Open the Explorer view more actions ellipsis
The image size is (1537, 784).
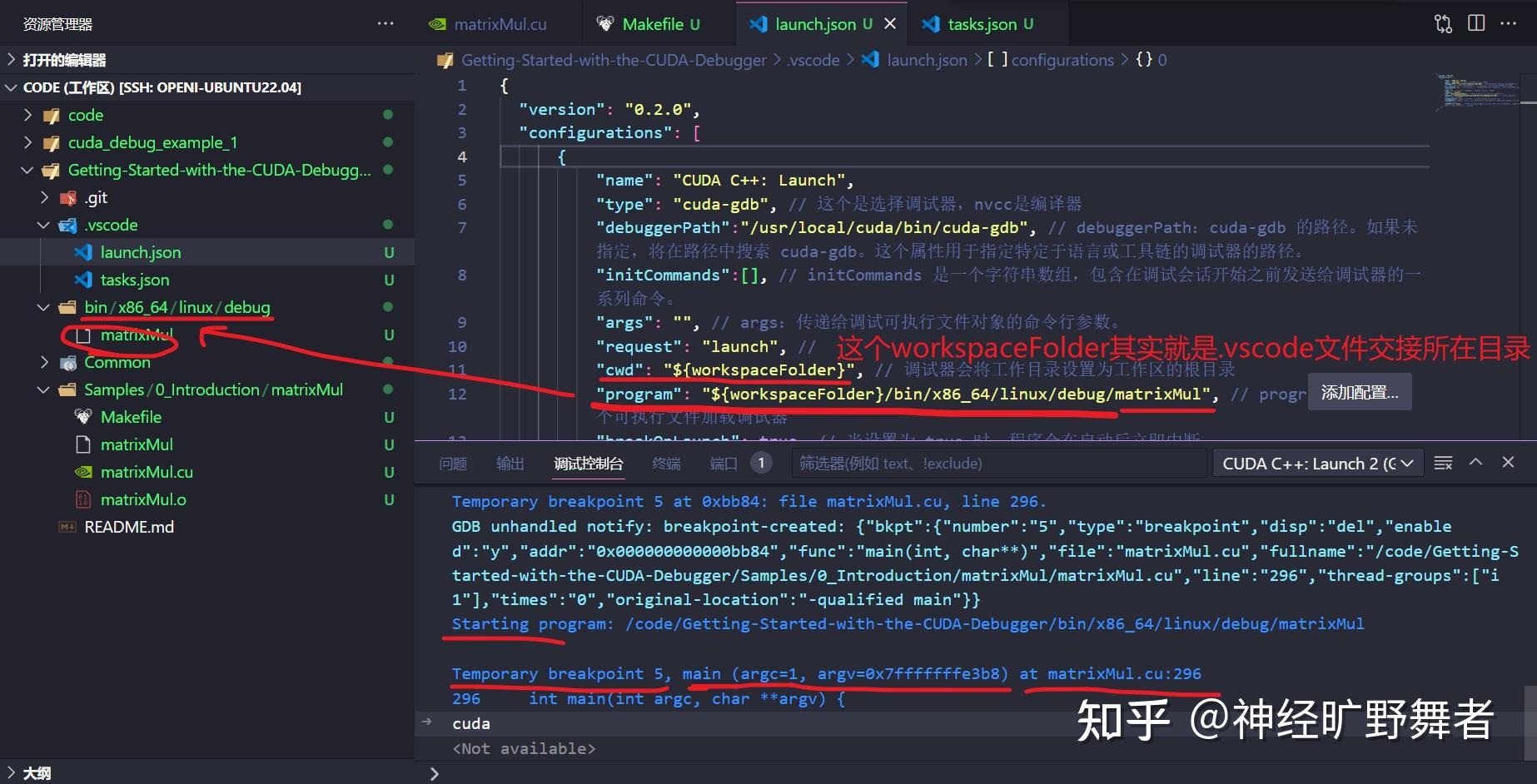(385, 23)
